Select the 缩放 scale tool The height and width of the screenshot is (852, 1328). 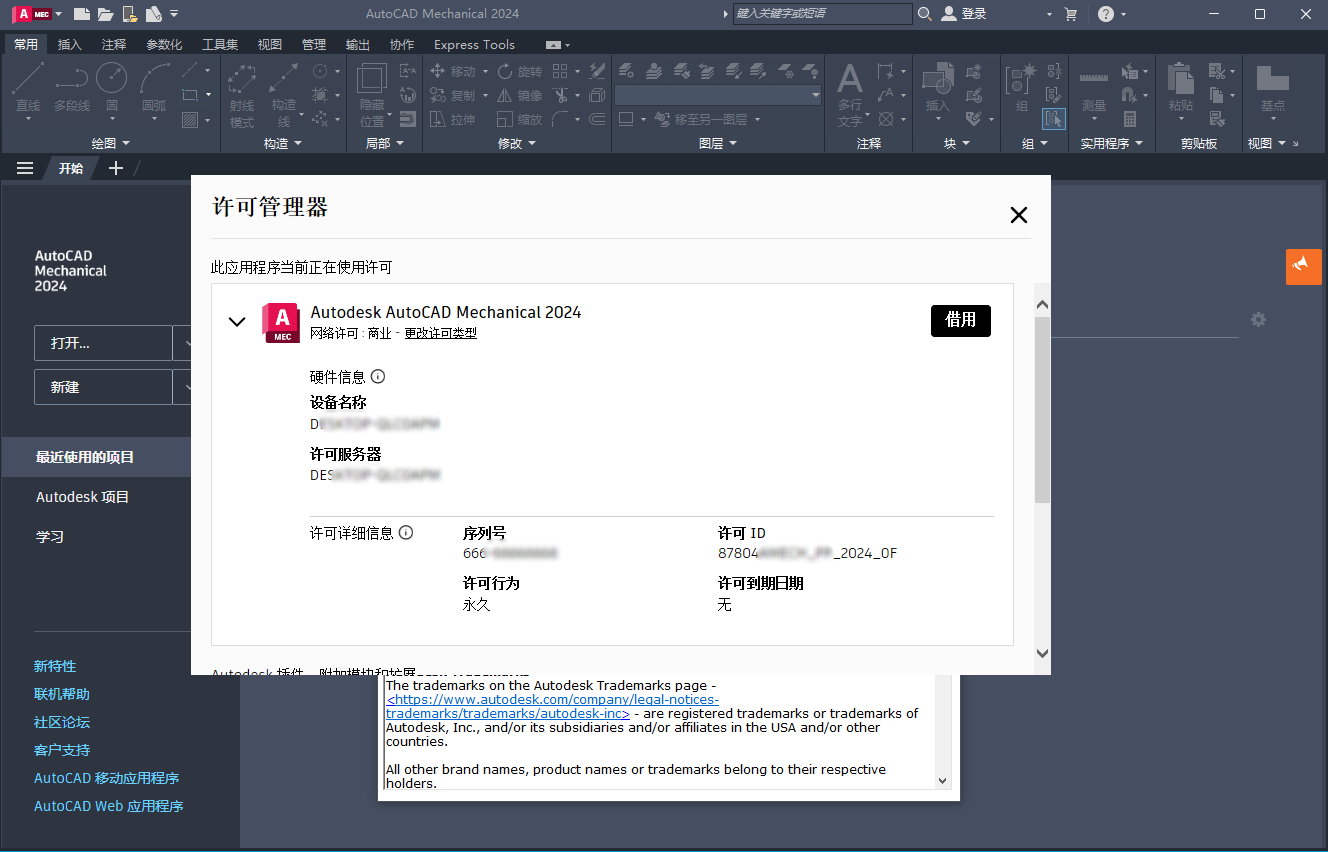tap(520, 119)
